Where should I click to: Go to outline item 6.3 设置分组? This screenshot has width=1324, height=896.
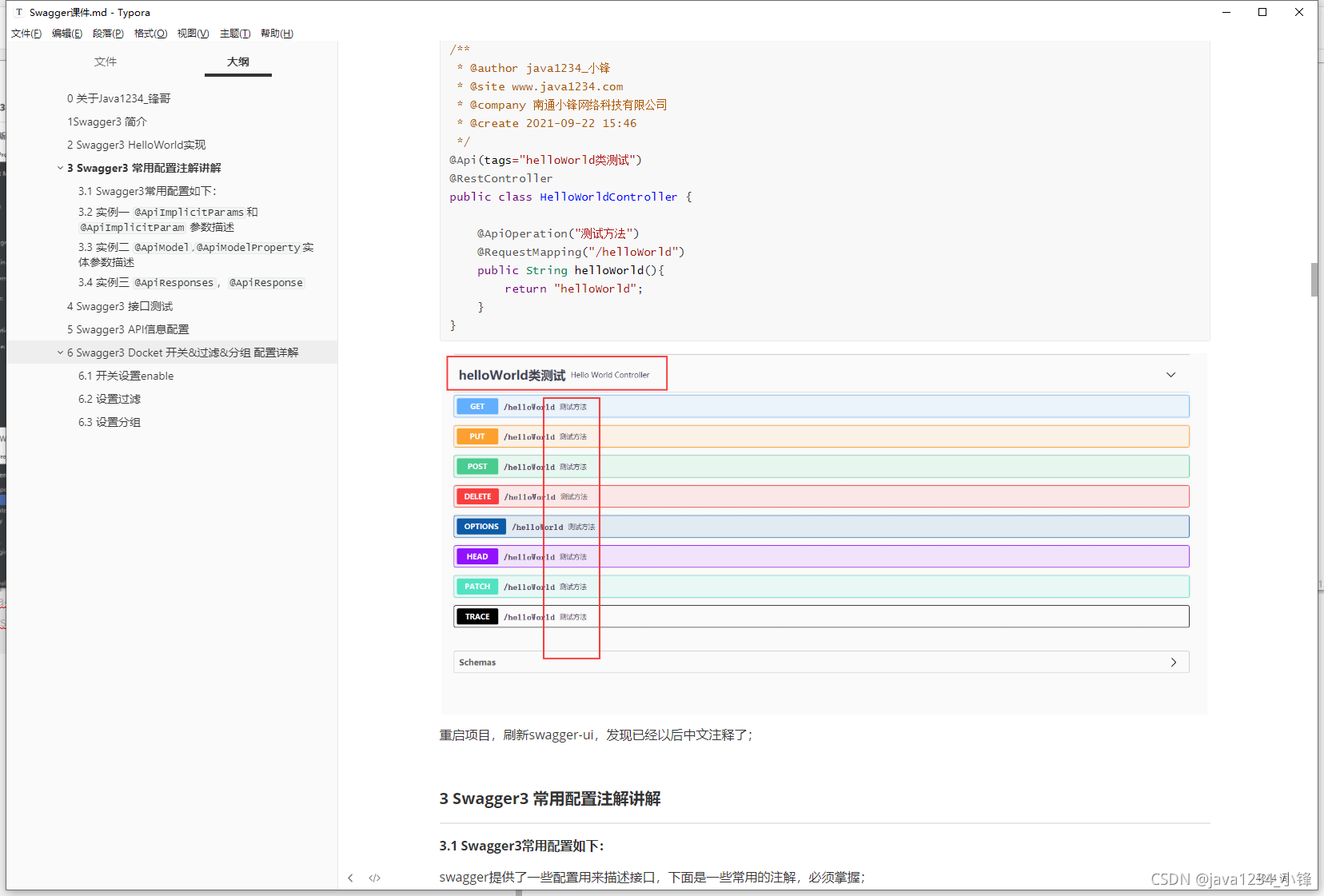pos(110,422)
